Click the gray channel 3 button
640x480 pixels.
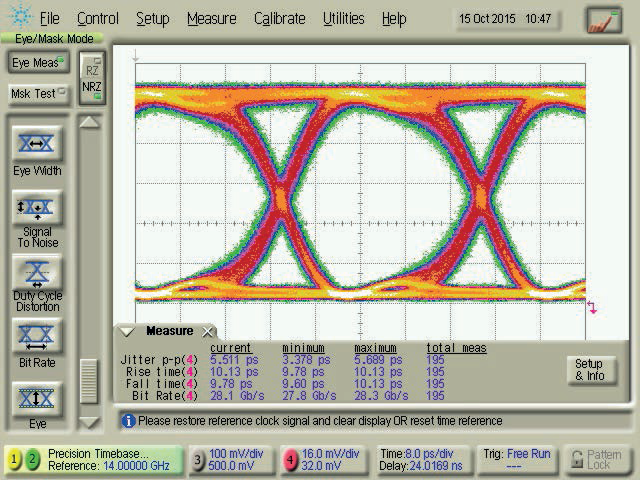[198, 460]
